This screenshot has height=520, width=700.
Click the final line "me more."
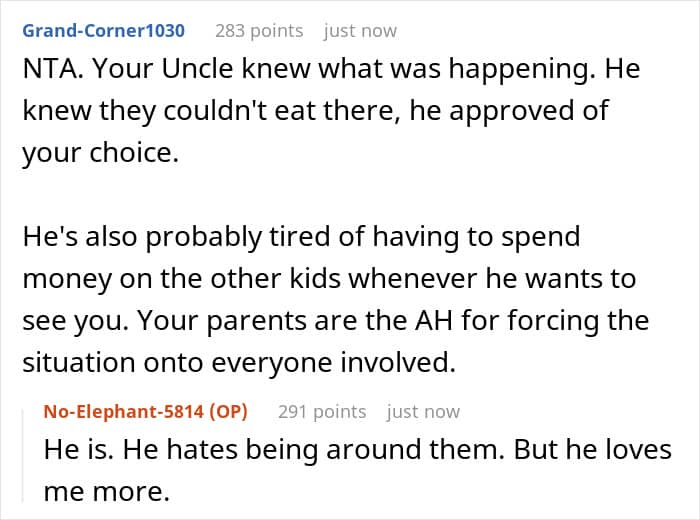[107, 491]
